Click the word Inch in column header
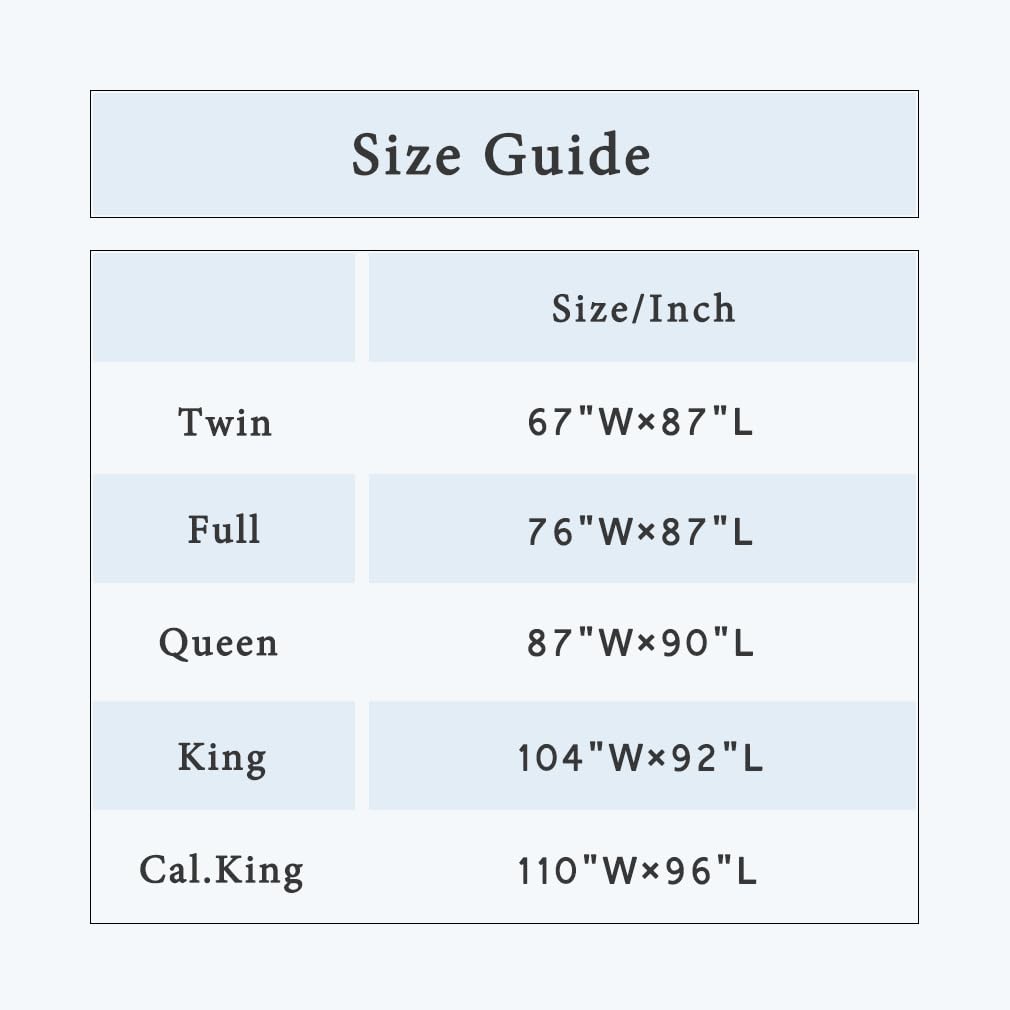Image resolution: width=1010 pixels, height=1010 pixels. (x=691, y=308)
